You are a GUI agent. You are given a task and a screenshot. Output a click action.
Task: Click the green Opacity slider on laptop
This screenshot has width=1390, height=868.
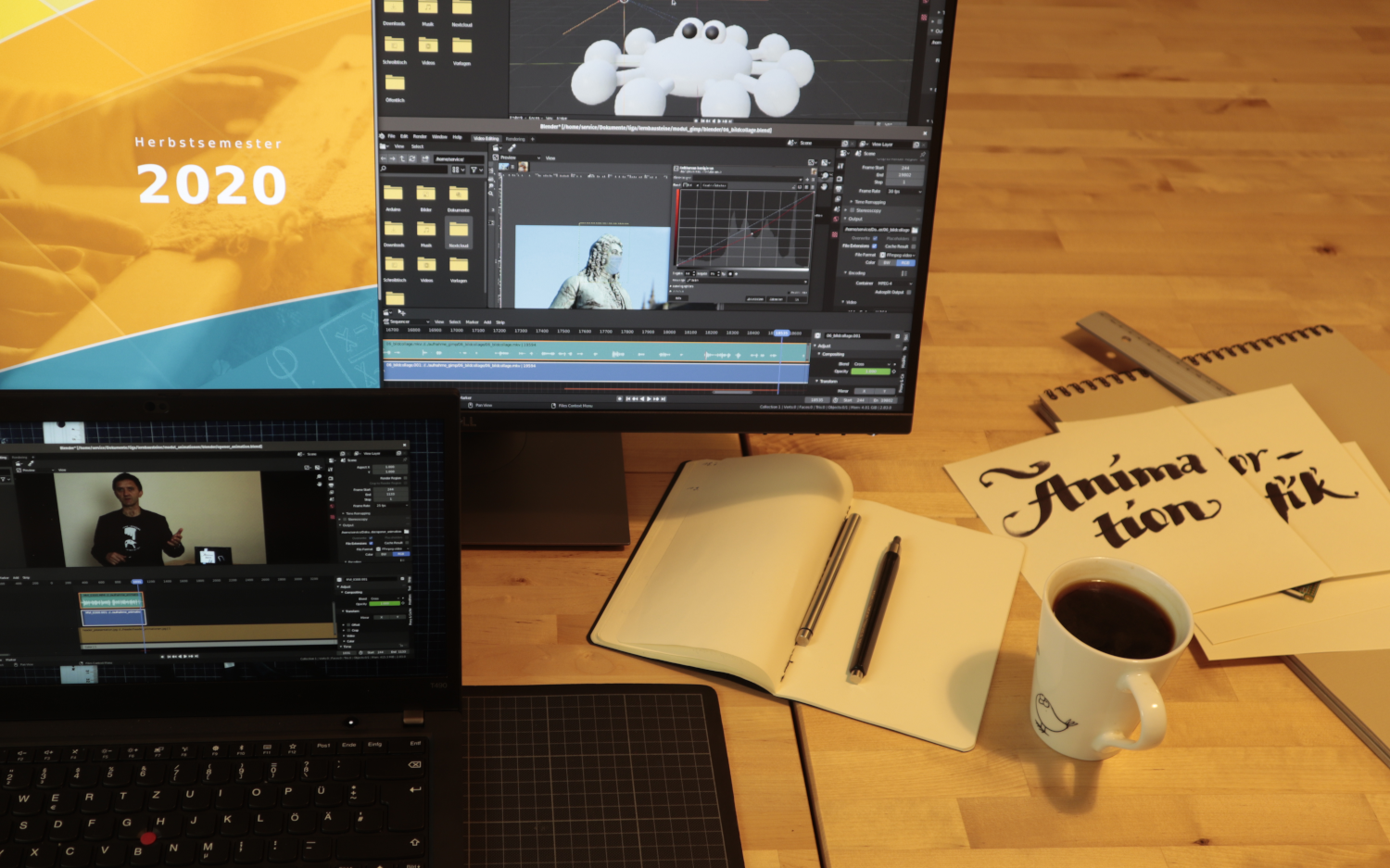pos(385,603)
